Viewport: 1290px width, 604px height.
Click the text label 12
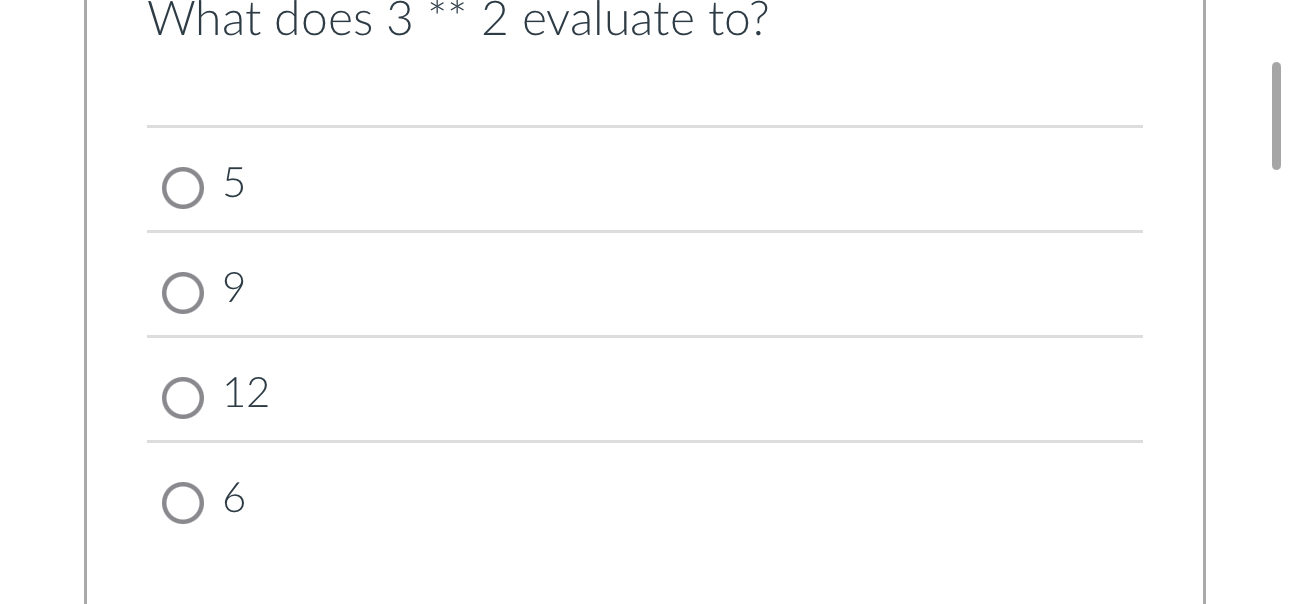(245, 393)
